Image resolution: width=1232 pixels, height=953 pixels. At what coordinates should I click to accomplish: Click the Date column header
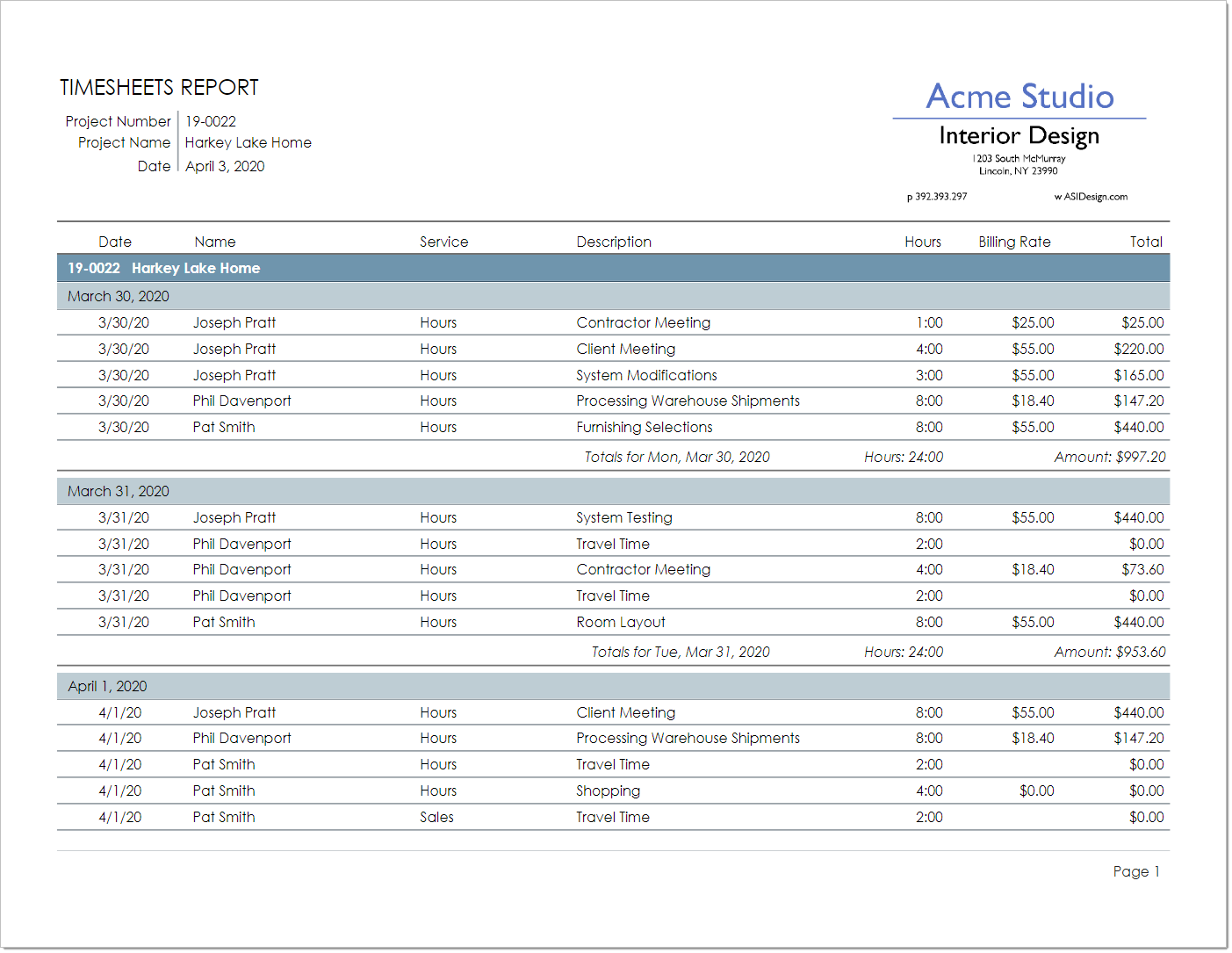(115, 242)
